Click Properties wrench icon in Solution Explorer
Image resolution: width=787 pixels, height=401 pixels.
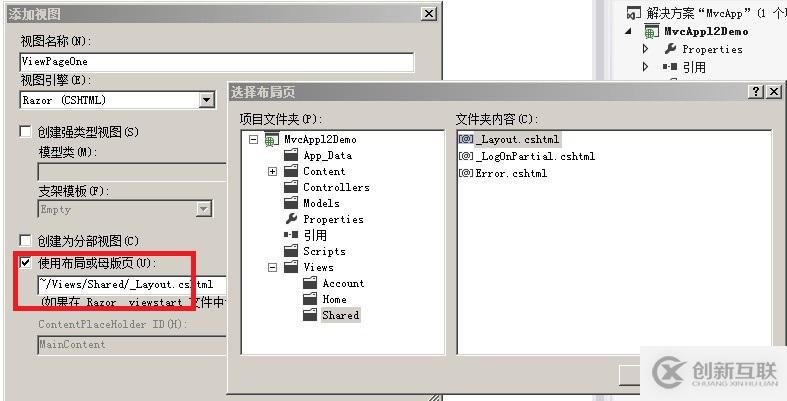pos(670,49)
